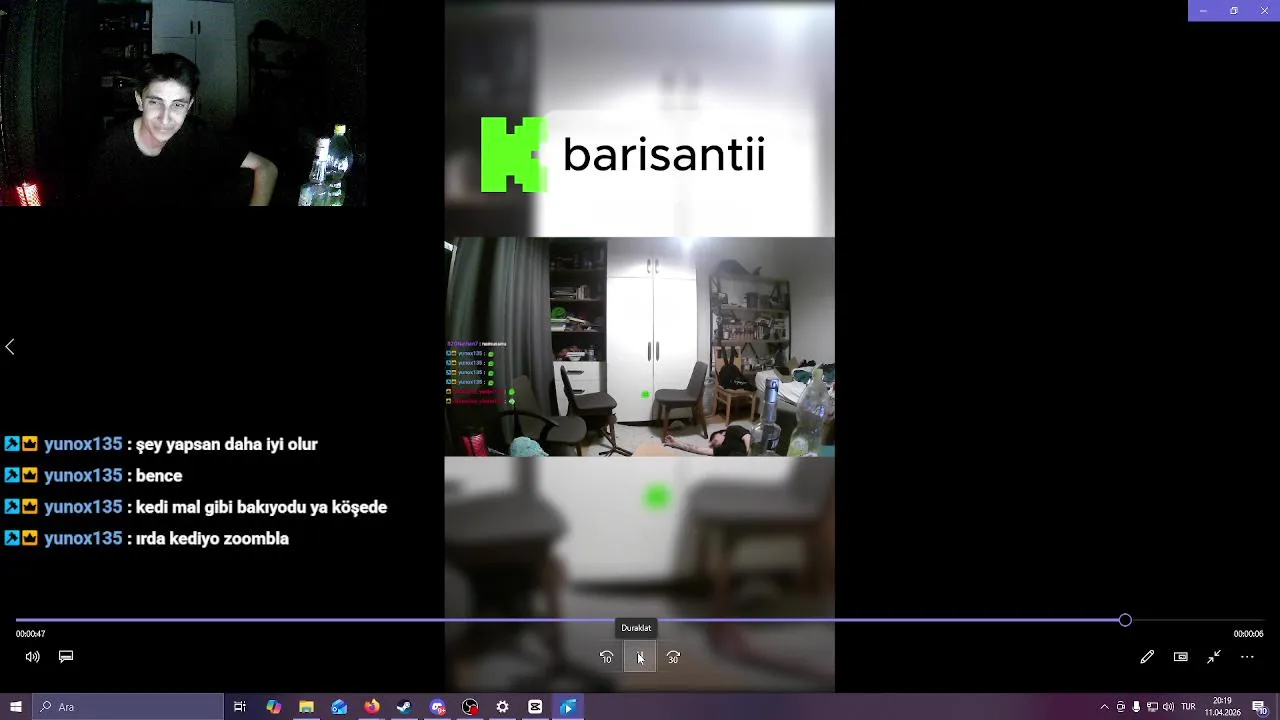Click the Meet Now tray icon
This screenshot has height=720, width=1280.
click(1120, 707)
